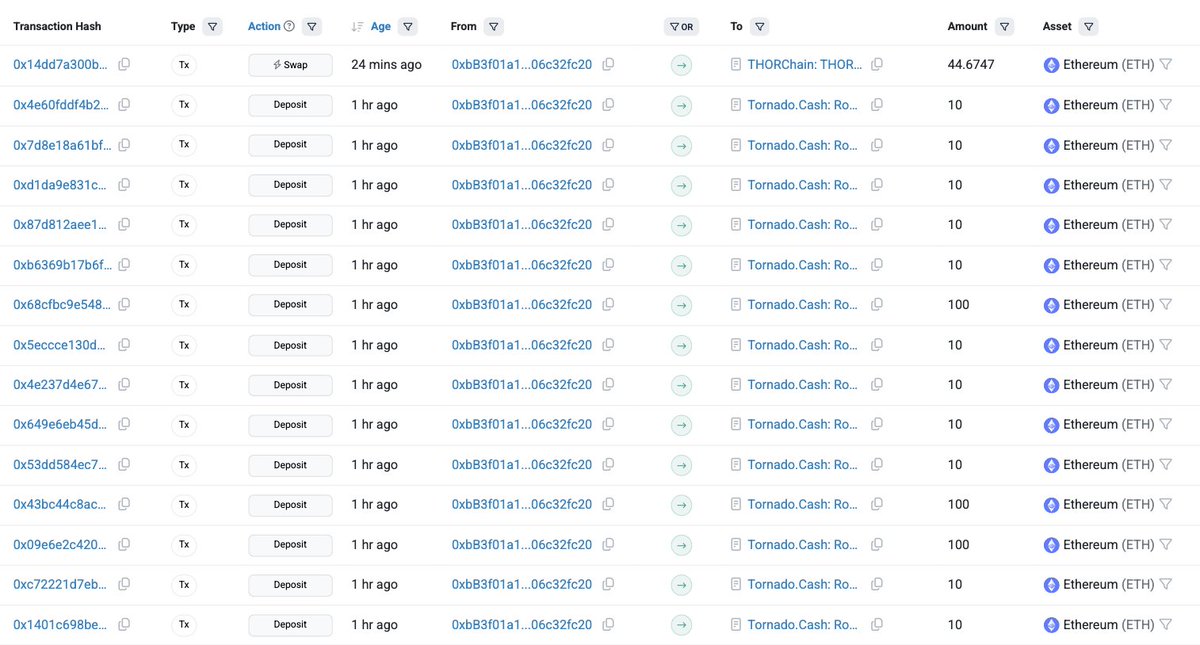
Task: Open the From column filter dropdown
Action: (x=494, y=27)
